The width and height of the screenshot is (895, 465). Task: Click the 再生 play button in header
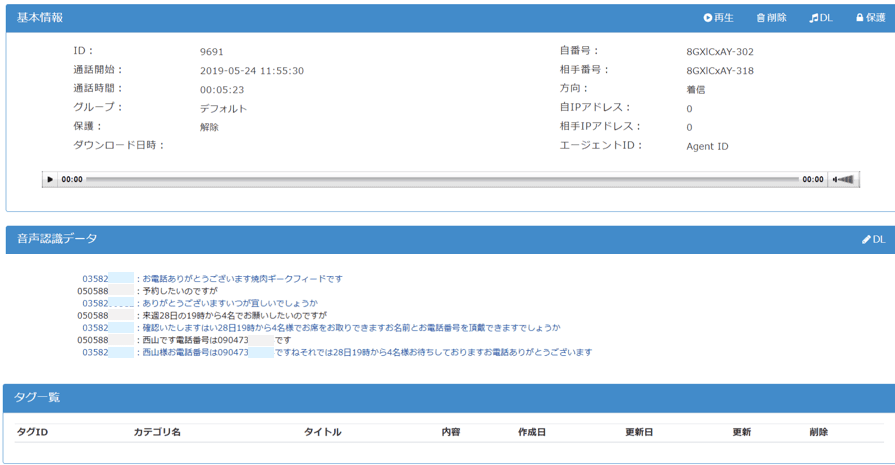pyautogui.click(x=718, y=18)
